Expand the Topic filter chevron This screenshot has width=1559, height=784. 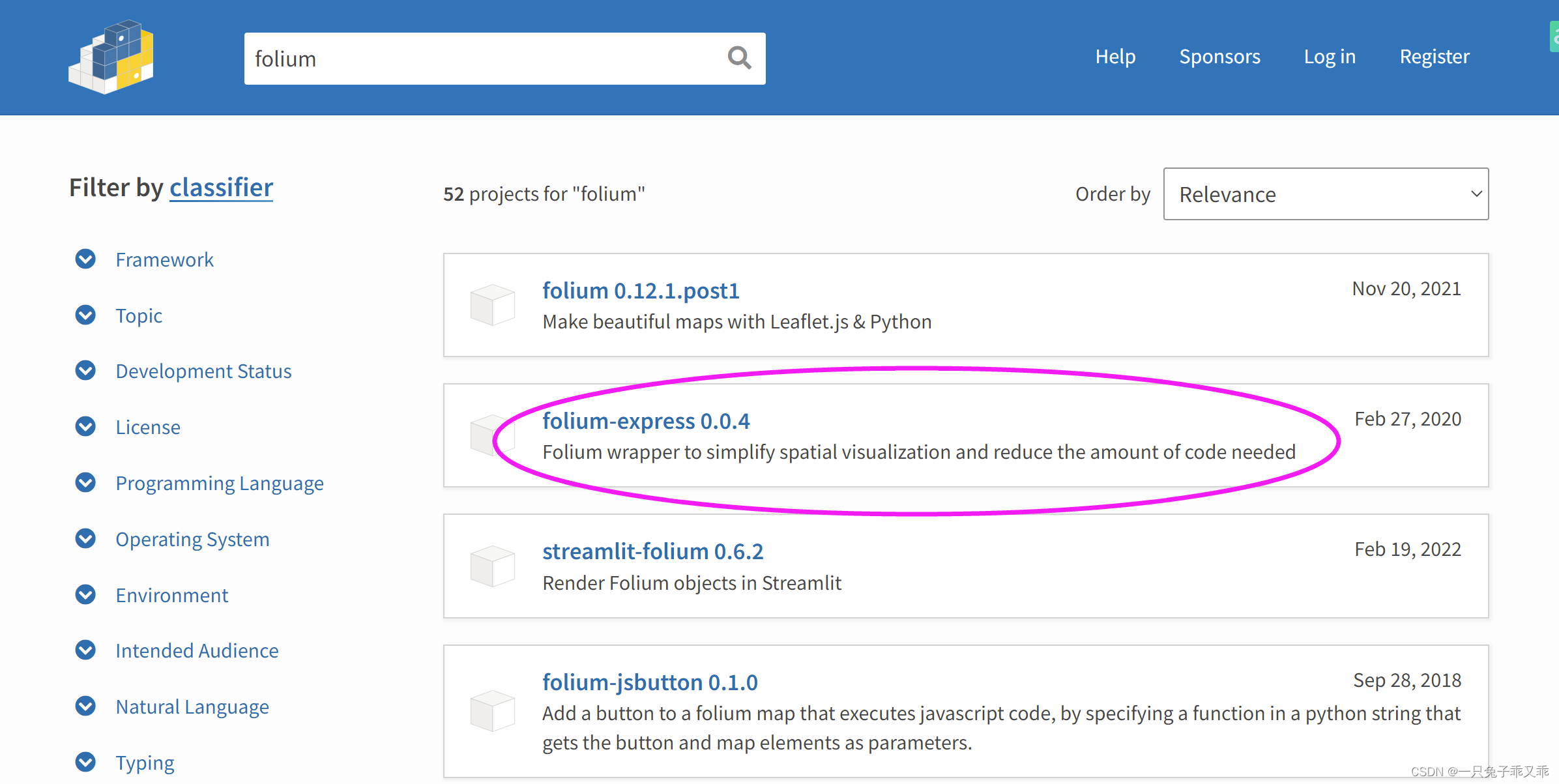tap(85, 315)
